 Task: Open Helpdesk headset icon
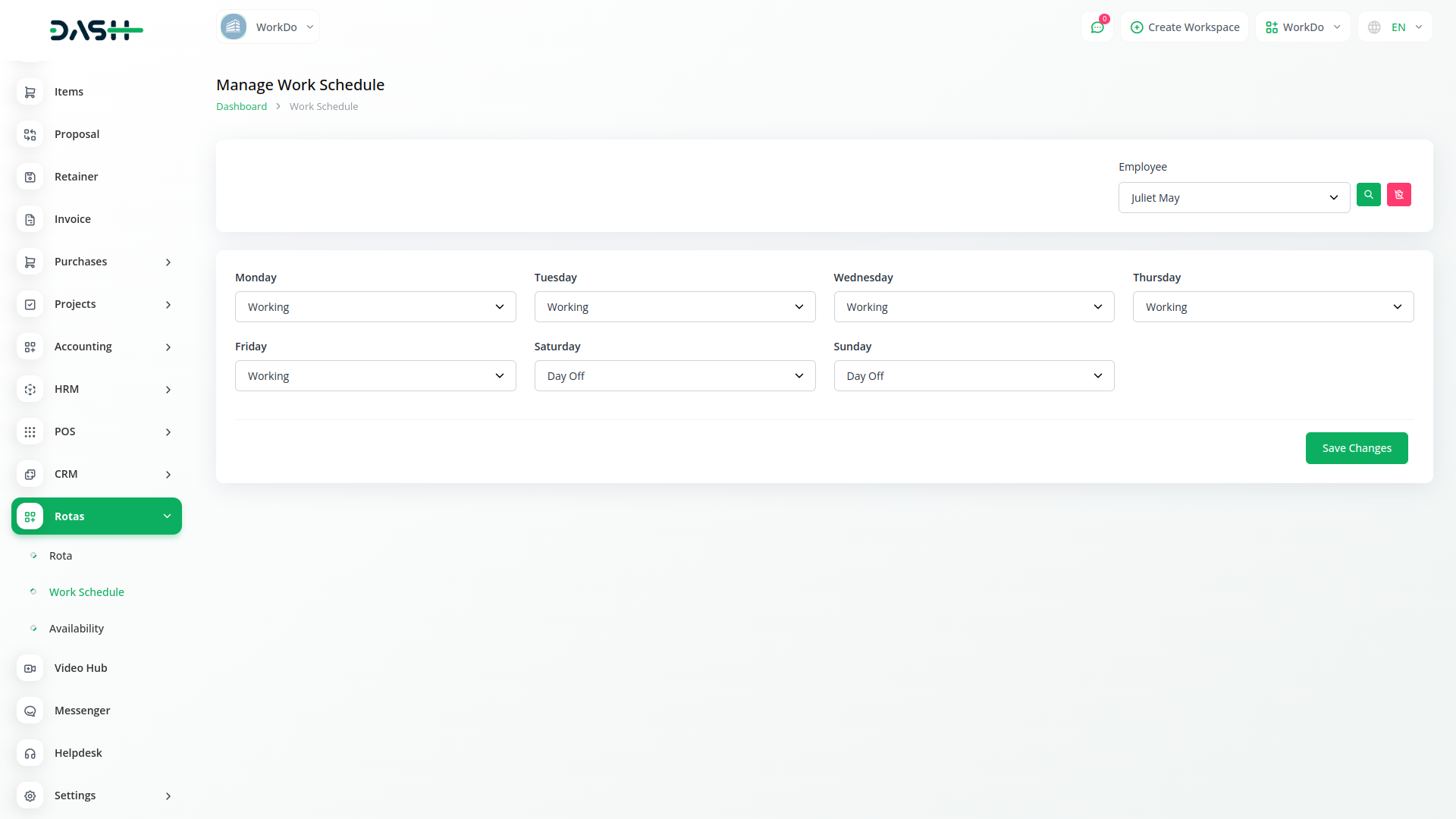(x=30, y=753)
